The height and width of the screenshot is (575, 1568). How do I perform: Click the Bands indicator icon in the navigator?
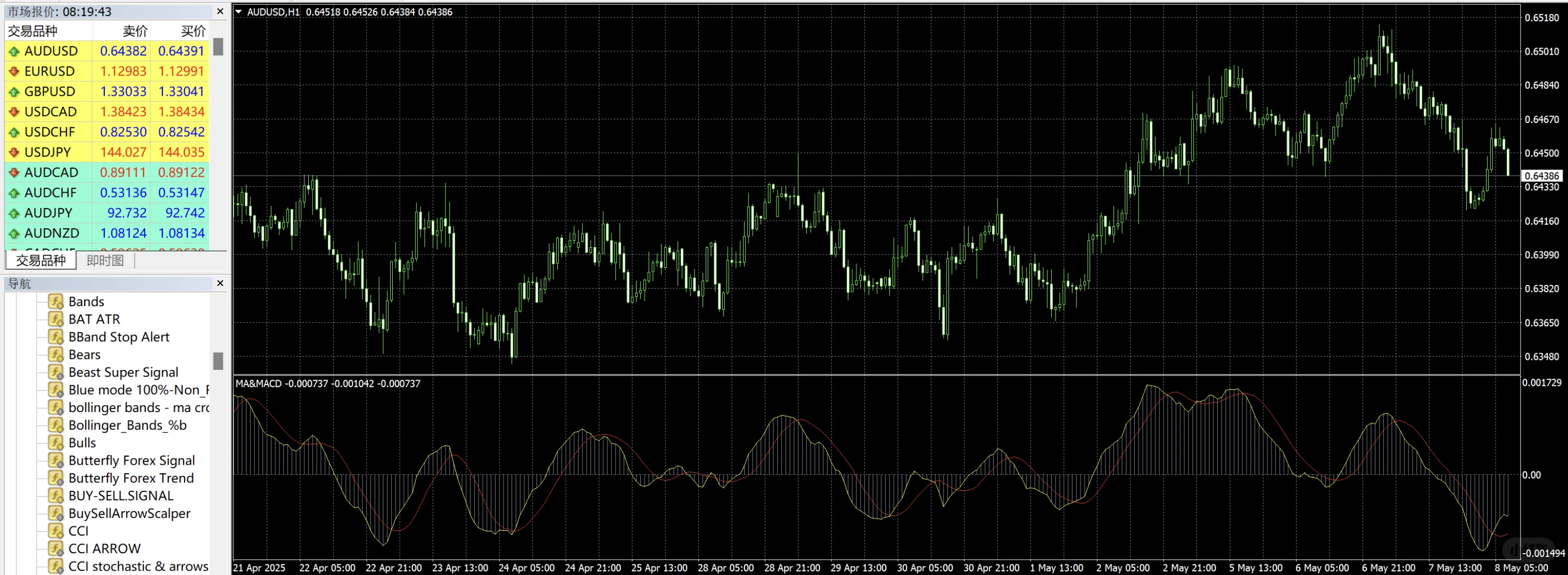tap(56, 301)
